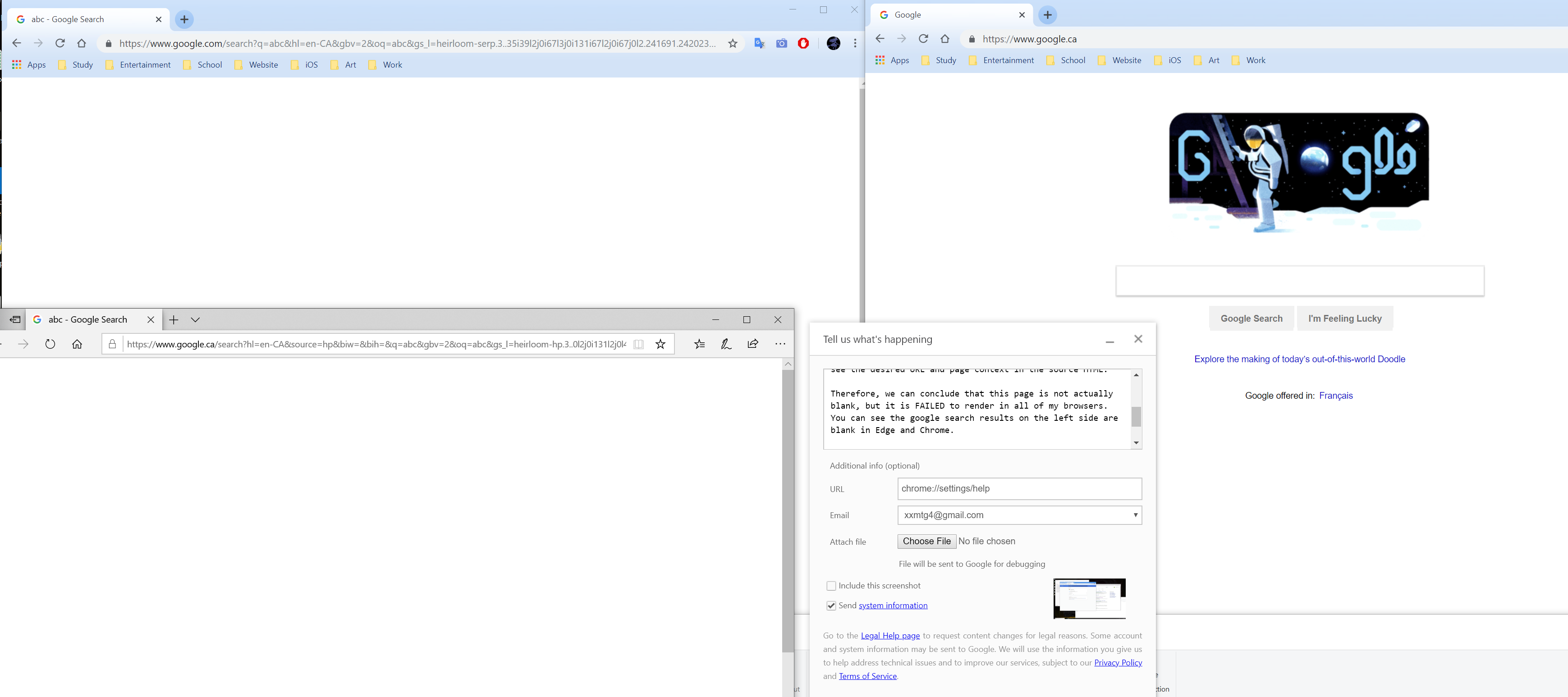Check the additional info URL field

click(1018, 488)
